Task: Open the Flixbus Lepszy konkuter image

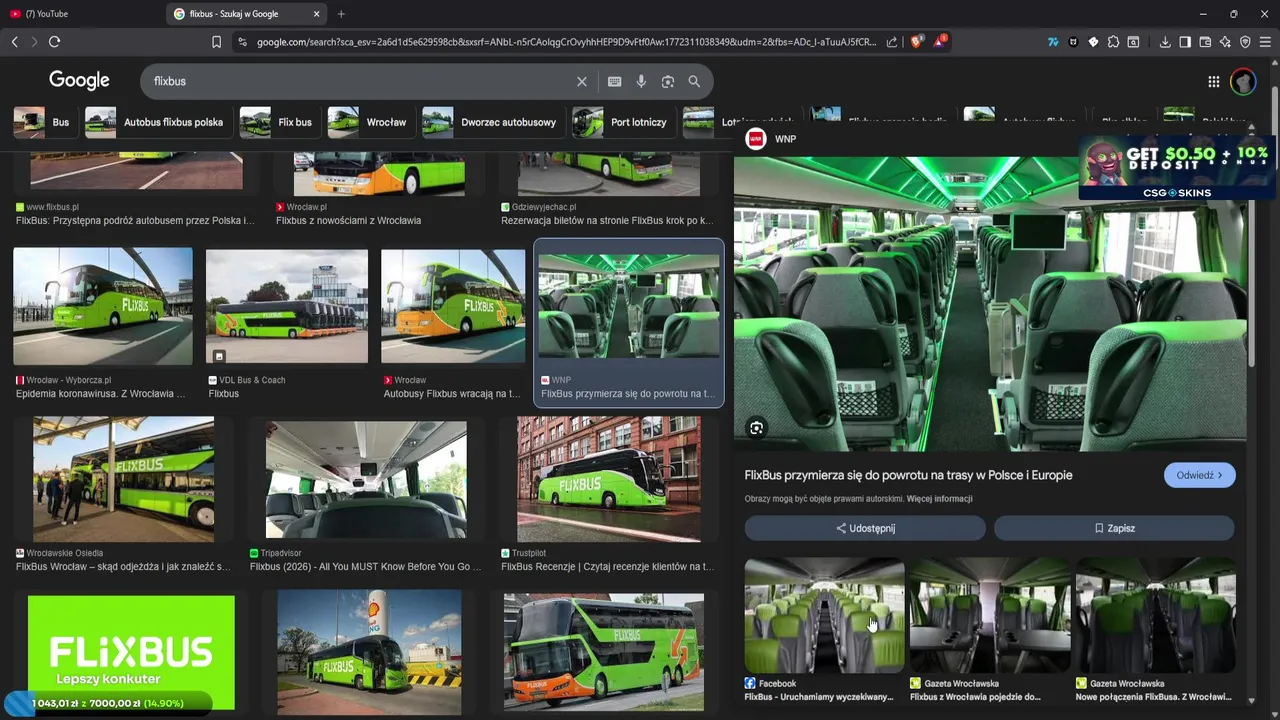Action: 131,653
